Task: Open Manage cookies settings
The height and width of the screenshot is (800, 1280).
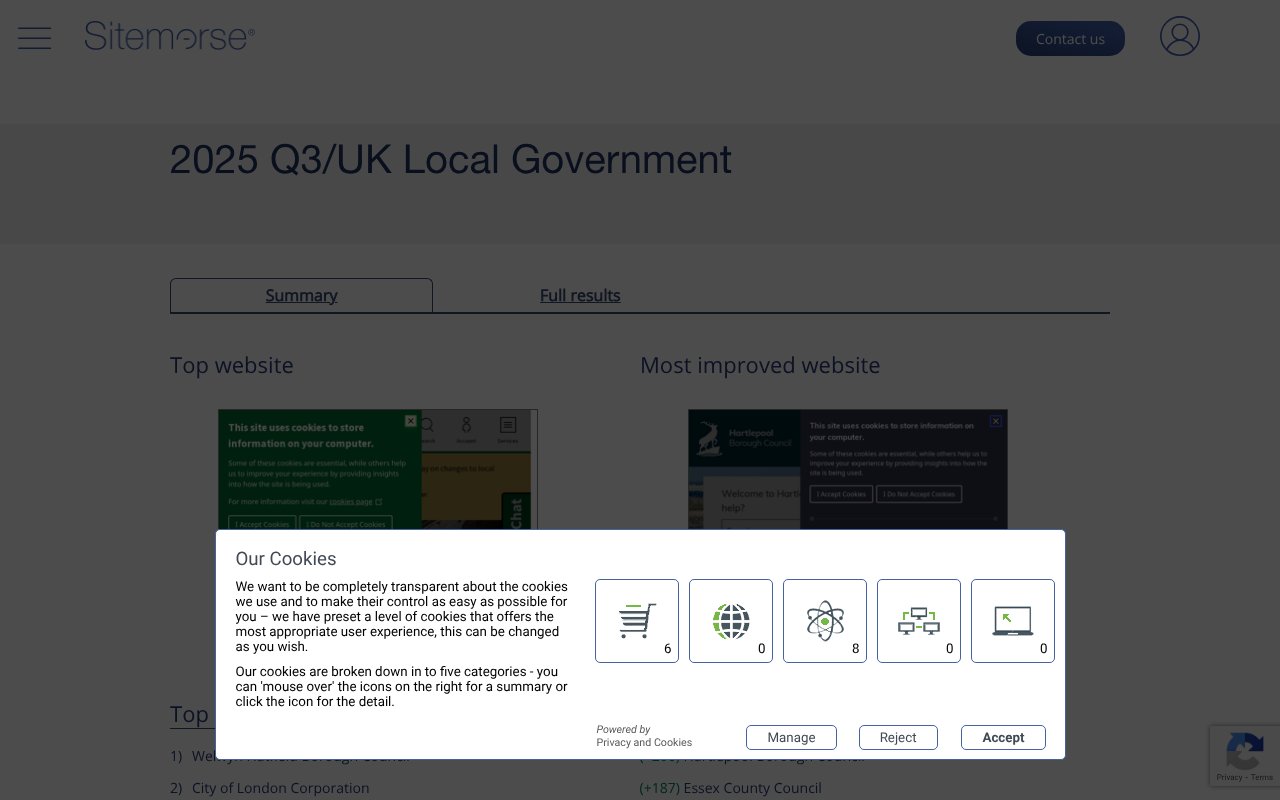Action: pos(791,737)
